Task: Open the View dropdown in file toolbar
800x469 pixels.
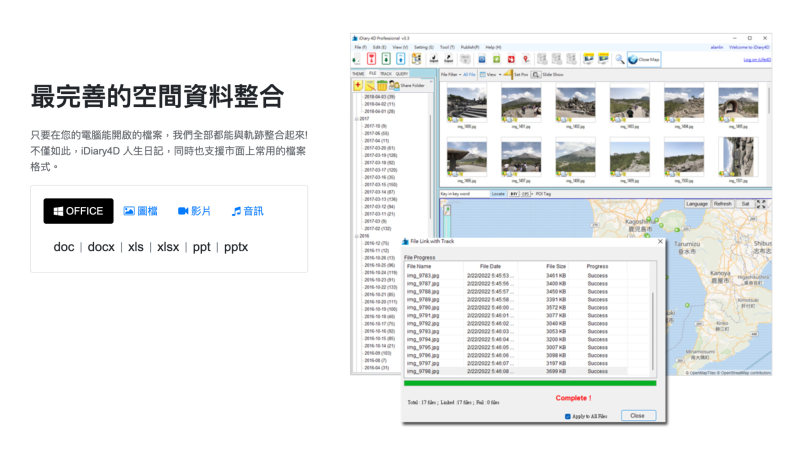Action: (x=490, y=75)
